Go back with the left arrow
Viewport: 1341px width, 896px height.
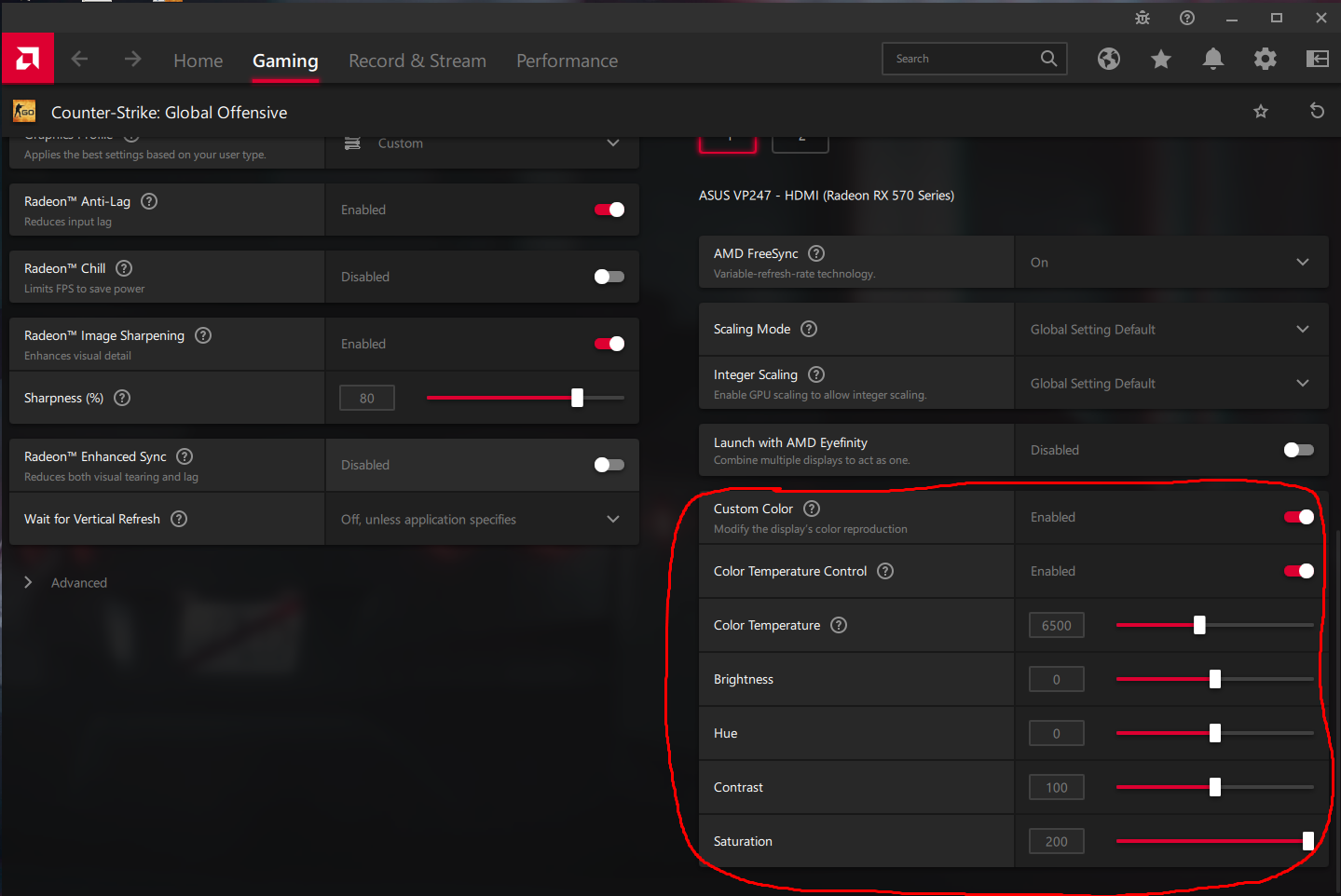pyautogui.click(x=80, y=59)
